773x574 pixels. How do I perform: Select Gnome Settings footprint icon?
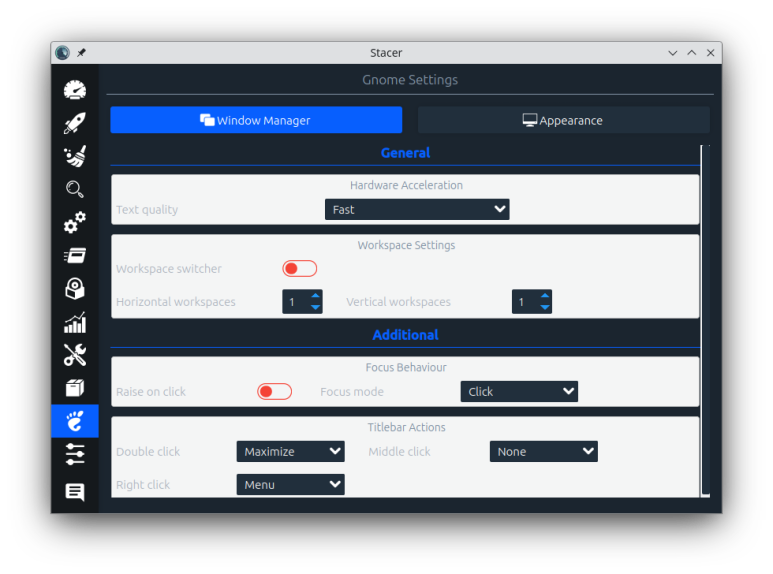(75, 421)
